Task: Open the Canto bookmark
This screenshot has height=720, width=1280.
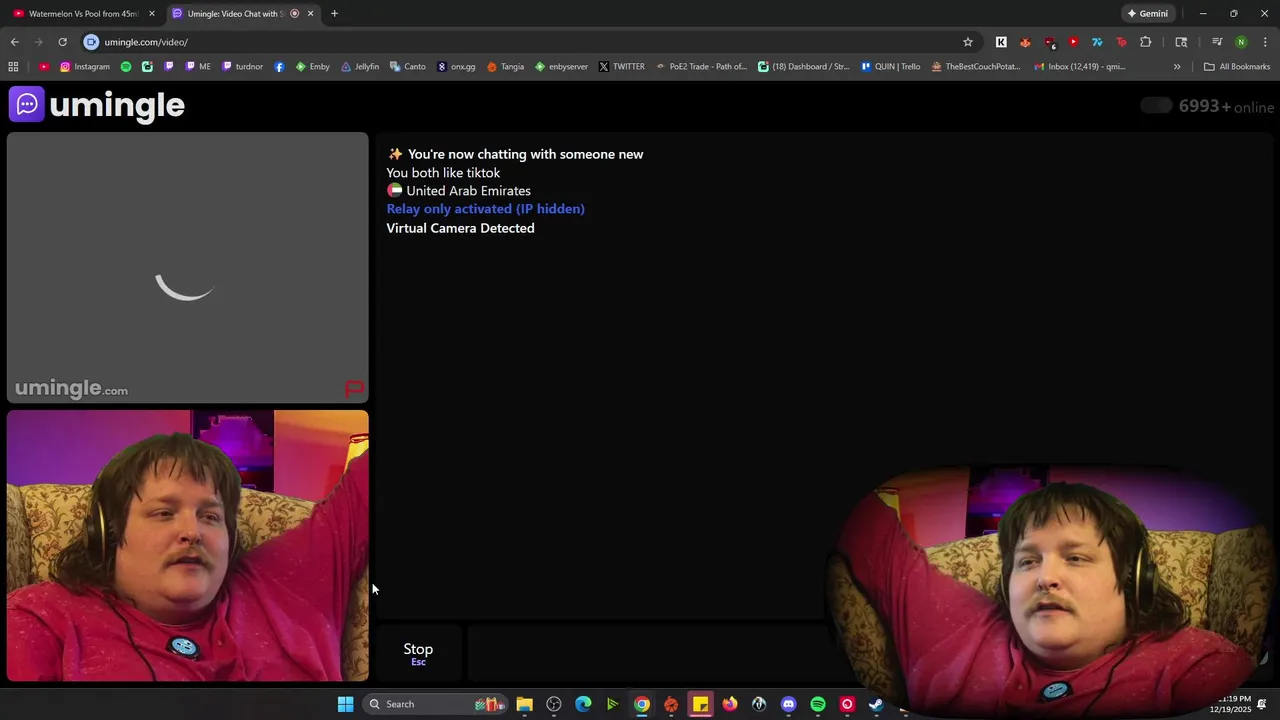Action: coord(408,67)
